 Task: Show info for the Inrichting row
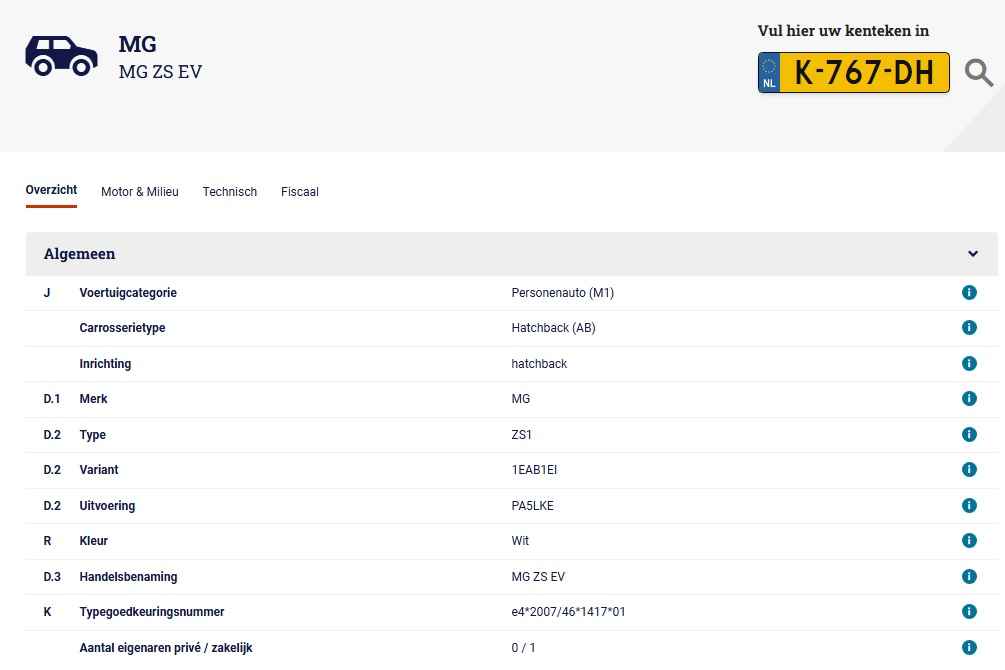[969, 364]
